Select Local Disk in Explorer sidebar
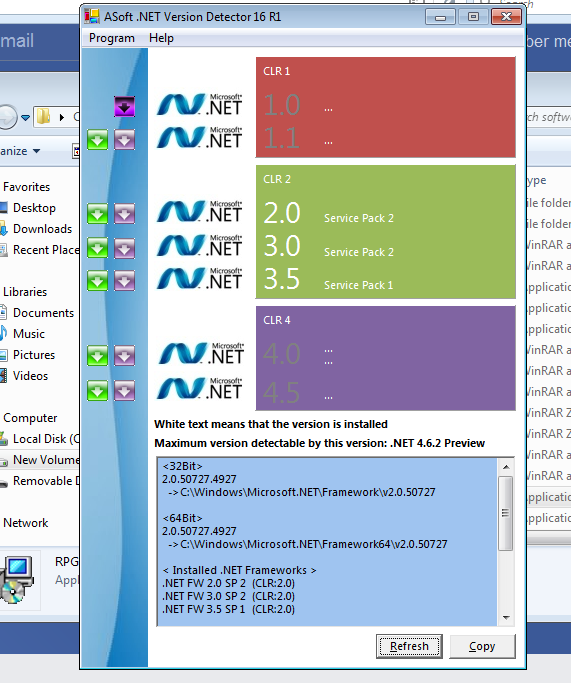 pos(46,439)
